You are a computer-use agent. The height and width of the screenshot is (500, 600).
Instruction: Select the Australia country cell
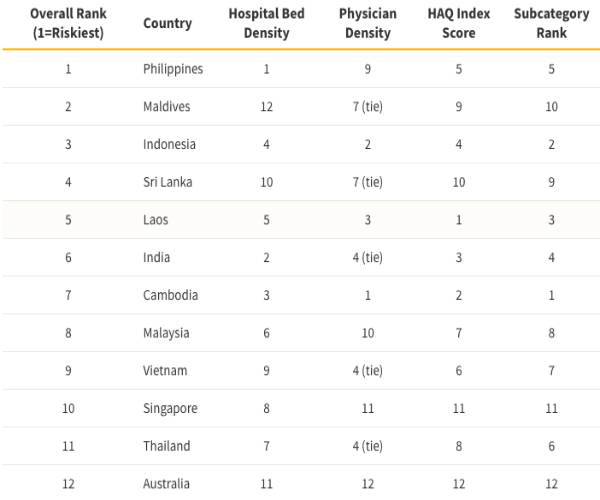168,484
